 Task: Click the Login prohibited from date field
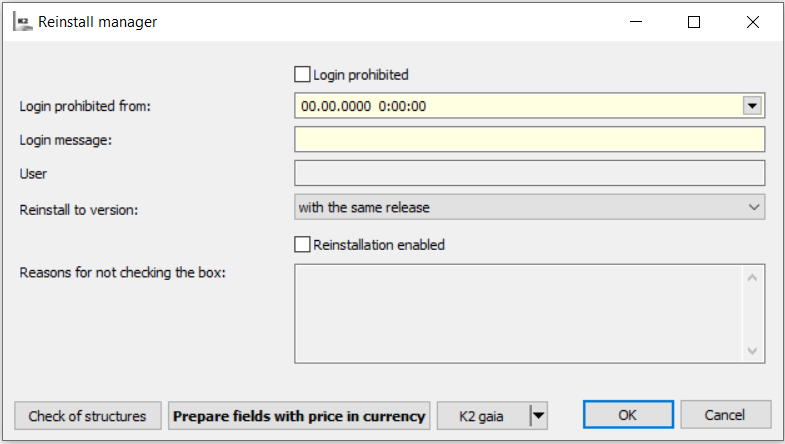(515, 105)
